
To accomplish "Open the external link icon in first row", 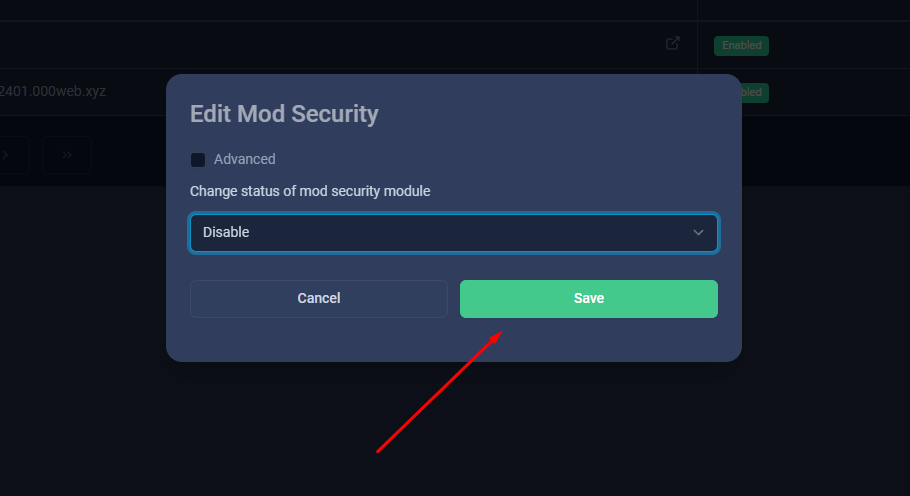I will (x=673, y=44).
